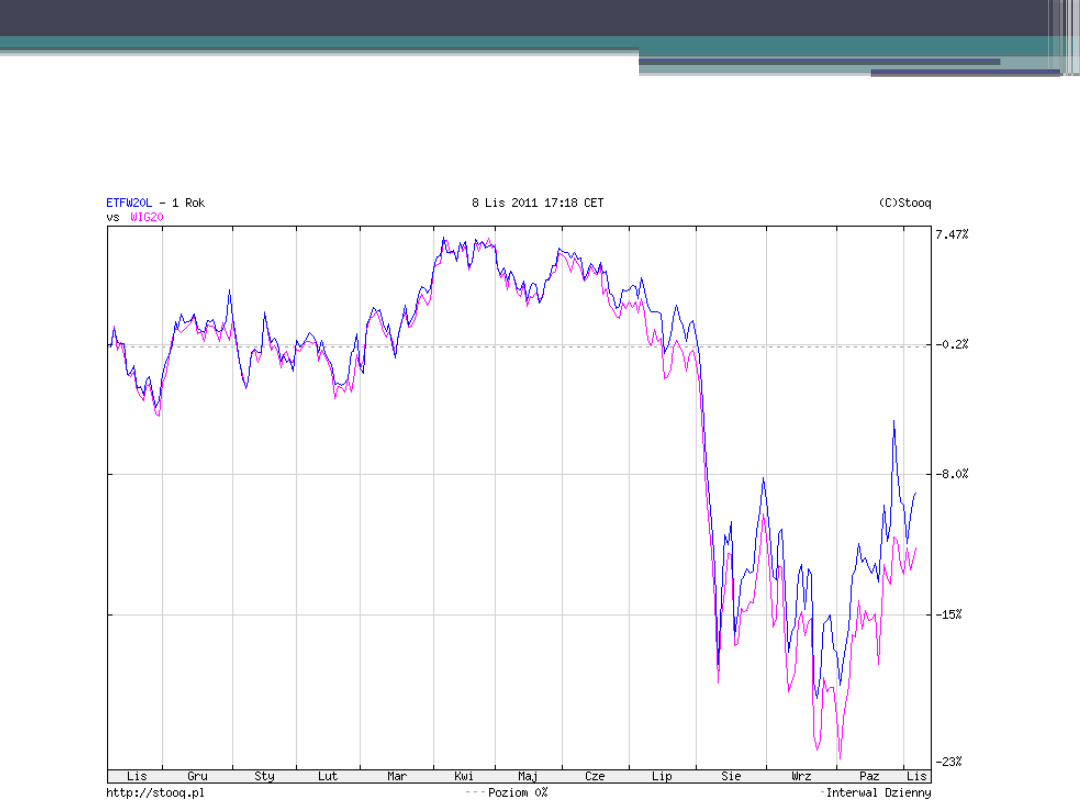The height and width of the screenshot is (810, 1080).
Task: Select the pink WIG20 legend label
Action: coord(147,216)
